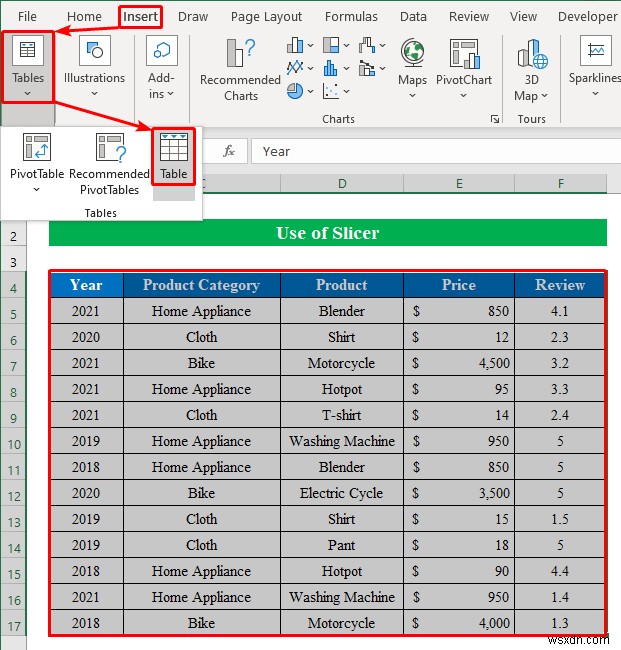Open the Maps chart icon

point(412,53)
